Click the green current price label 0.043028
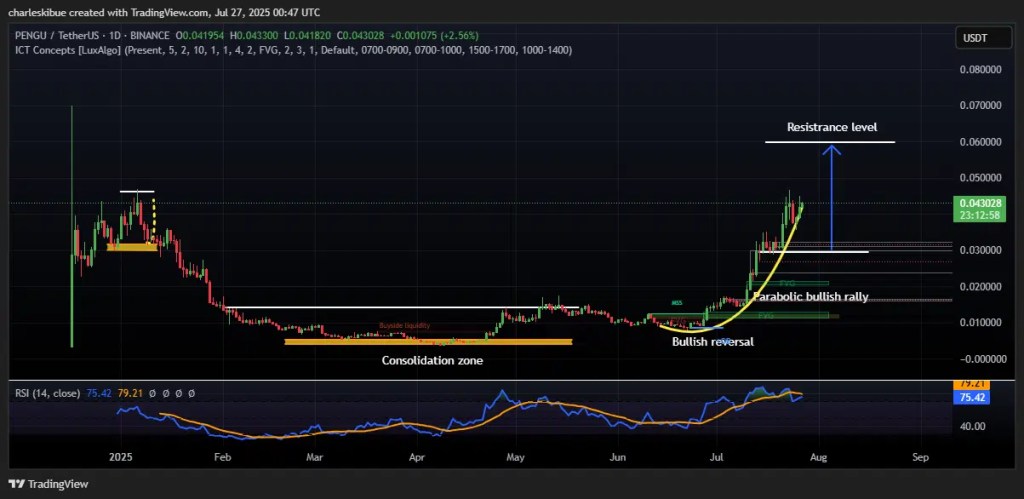The image size is (1024, 499). point(980,203)
